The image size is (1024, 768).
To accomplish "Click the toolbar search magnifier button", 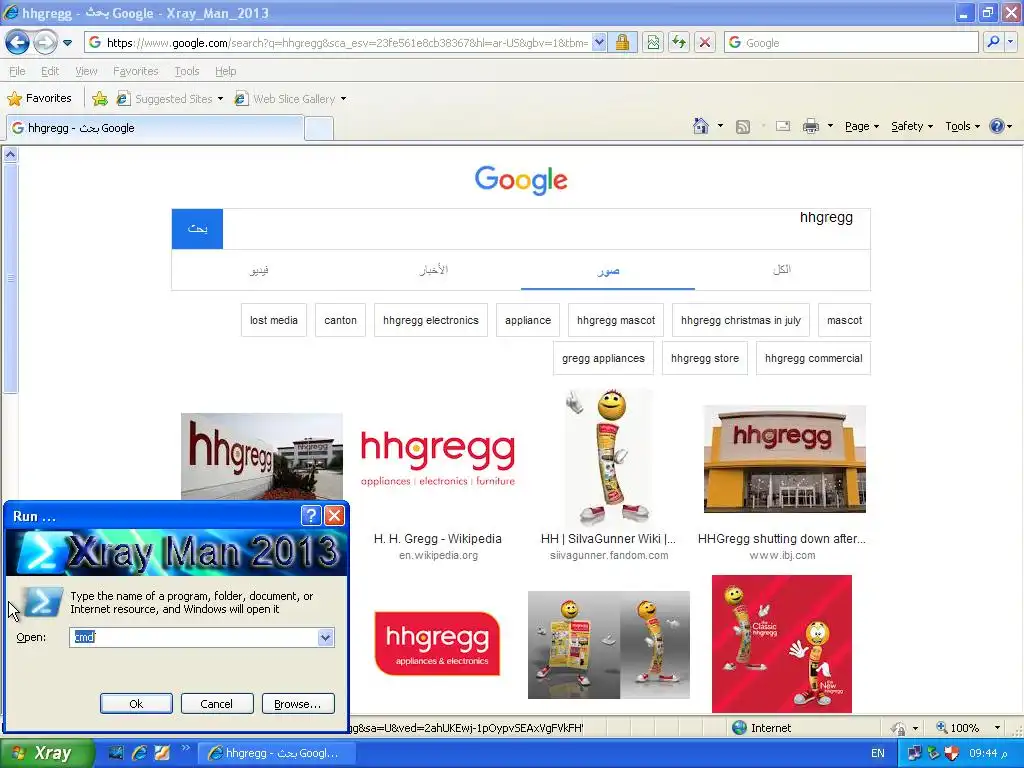I will [x=993, y=43].
